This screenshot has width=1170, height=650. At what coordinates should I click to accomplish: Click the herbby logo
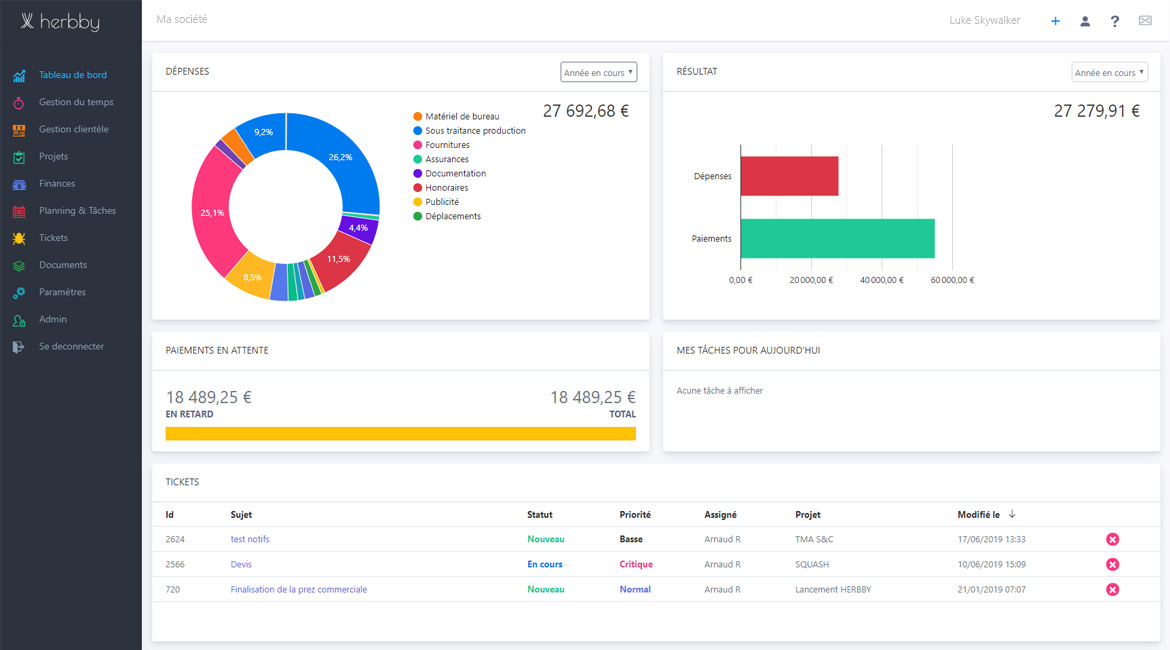pyautogui.click(x=60, y=22)
